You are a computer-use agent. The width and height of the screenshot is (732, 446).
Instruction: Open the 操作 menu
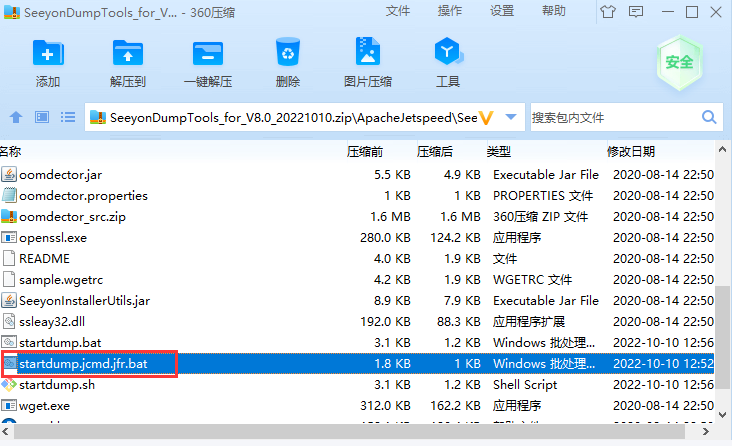coord(450,11)
